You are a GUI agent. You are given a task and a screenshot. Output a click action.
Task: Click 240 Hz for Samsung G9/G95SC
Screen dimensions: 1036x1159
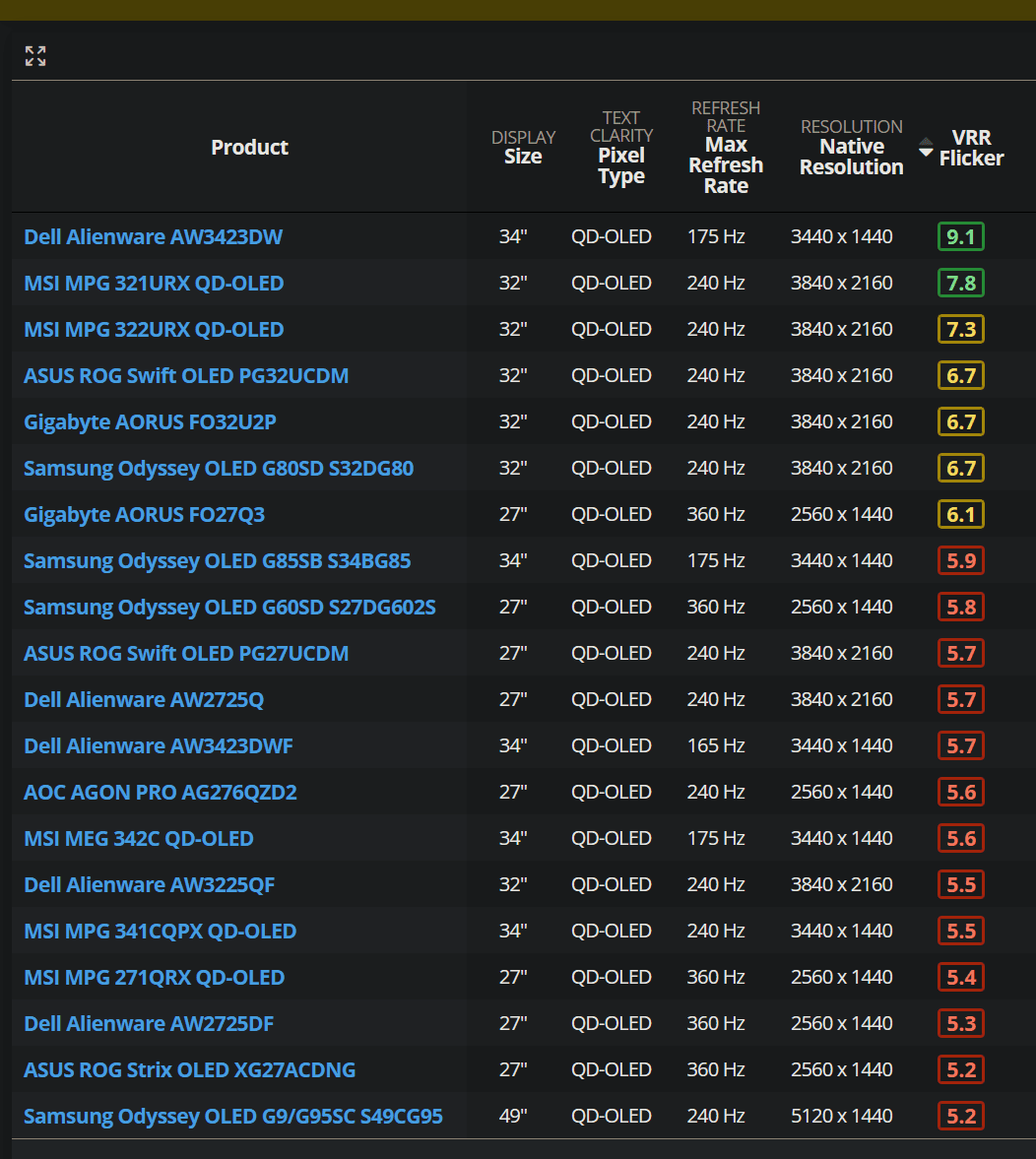[716, 1116]
